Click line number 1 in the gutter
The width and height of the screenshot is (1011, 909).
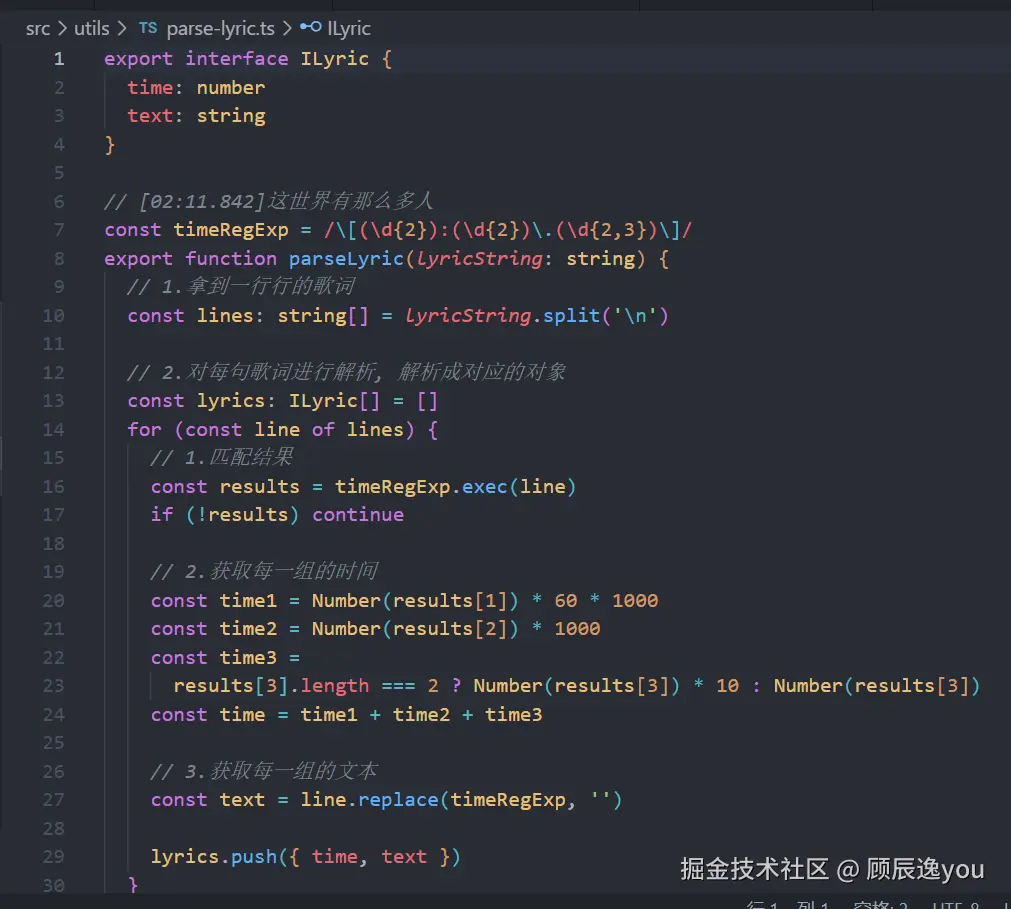(59, 59)
